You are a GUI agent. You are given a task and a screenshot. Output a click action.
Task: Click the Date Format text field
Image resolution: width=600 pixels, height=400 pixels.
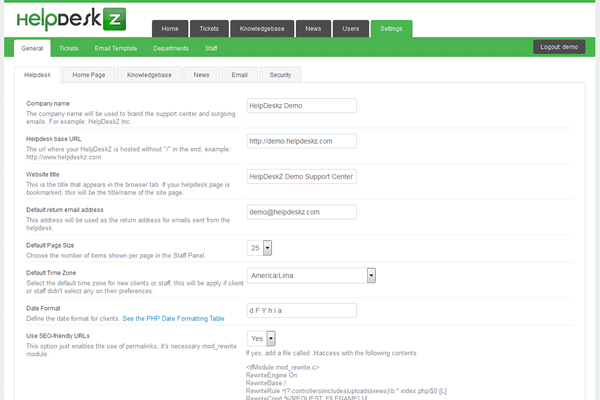[301, 310]
